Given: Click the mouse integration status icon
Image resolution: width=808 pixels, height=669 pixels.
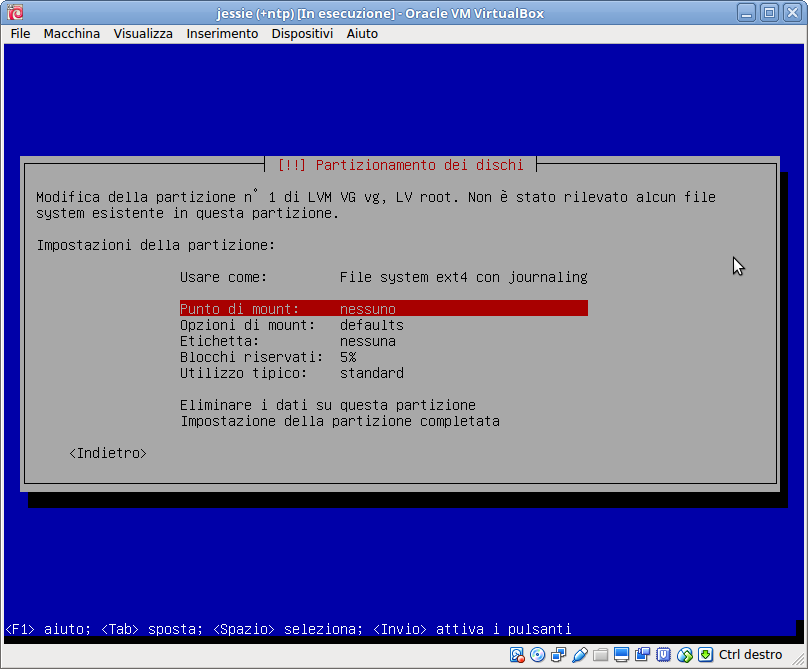Looking at the screenshot, I should (684, 655).
